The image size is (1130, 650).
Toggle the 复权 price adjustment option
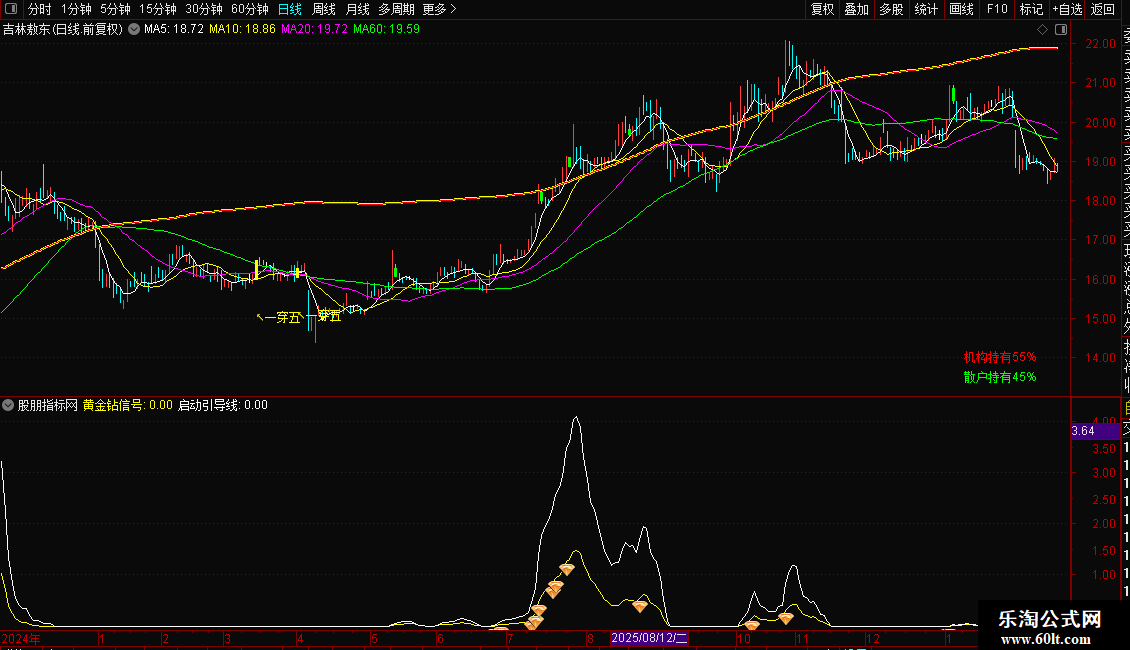(x=822, y=9)
